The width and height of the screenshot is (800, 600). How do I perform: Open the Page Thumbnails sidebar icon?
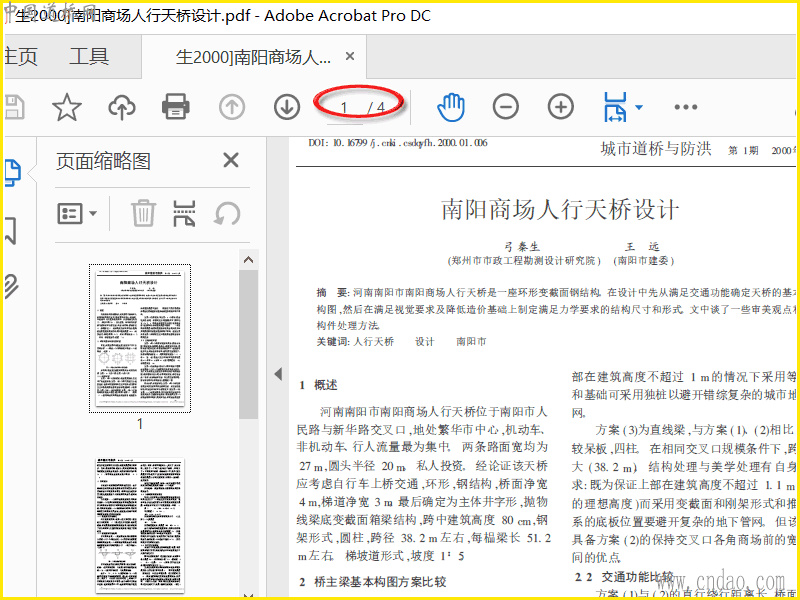click(12, 173)
